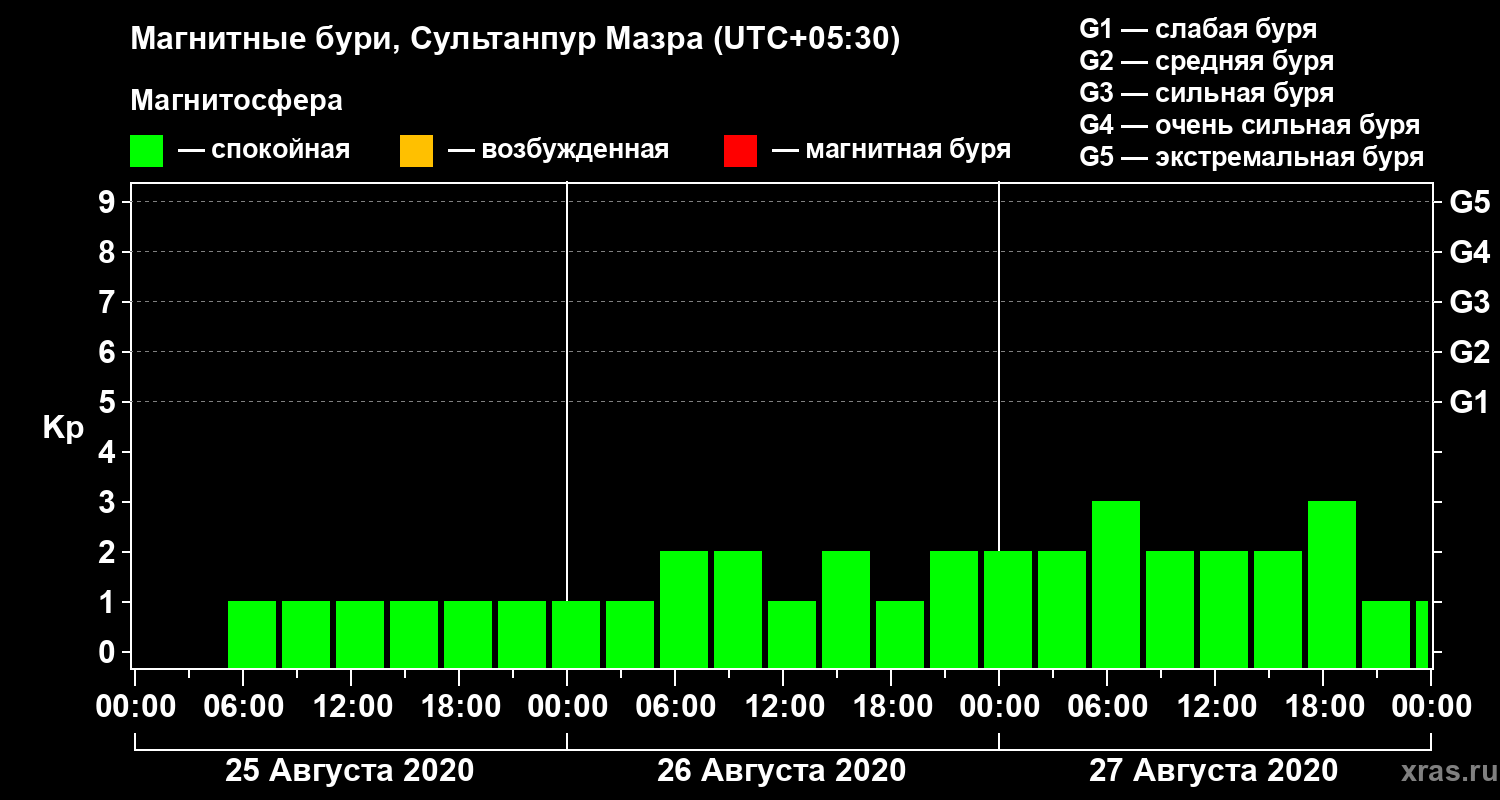Click the 'G5 — экстремальная буря' legend line

[1252, 158]
